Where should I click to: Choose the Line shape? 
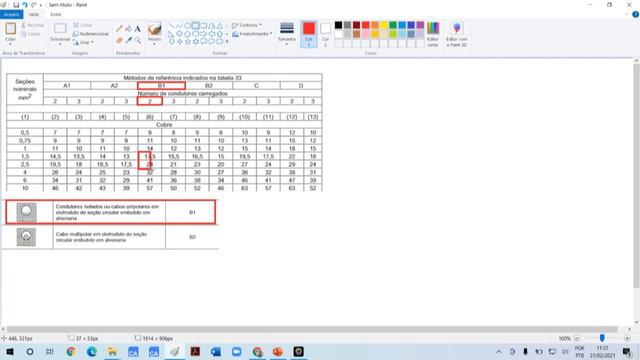(171, 26)
